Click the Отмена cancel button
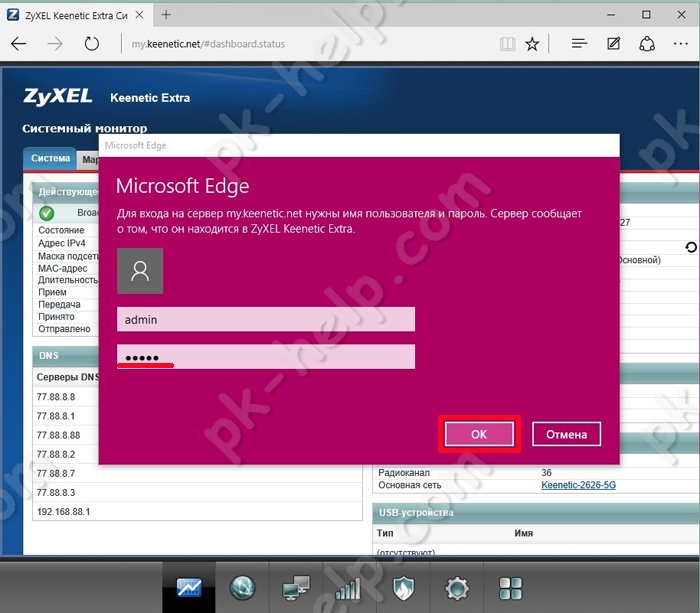This screenshot has width=700, height=613. pos(566,434)
